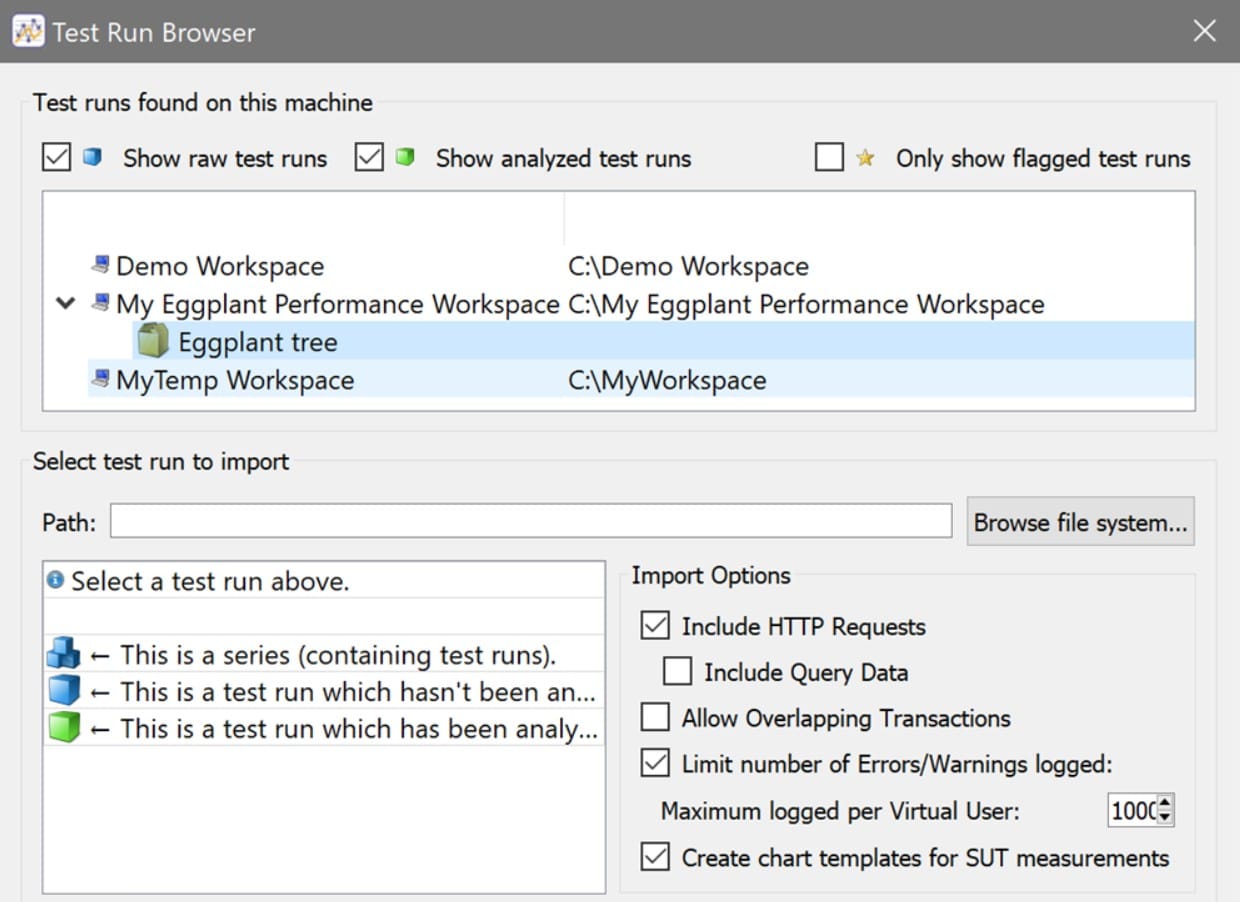The image size is (1240, 902).
Task: Close the Test Run Browser dialog
Action: tap(1204, 31)
